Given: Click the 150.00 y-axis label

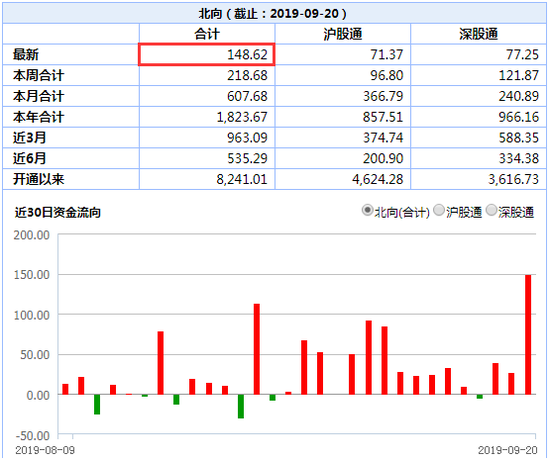Looking at the screenshot, I should 32,275.
